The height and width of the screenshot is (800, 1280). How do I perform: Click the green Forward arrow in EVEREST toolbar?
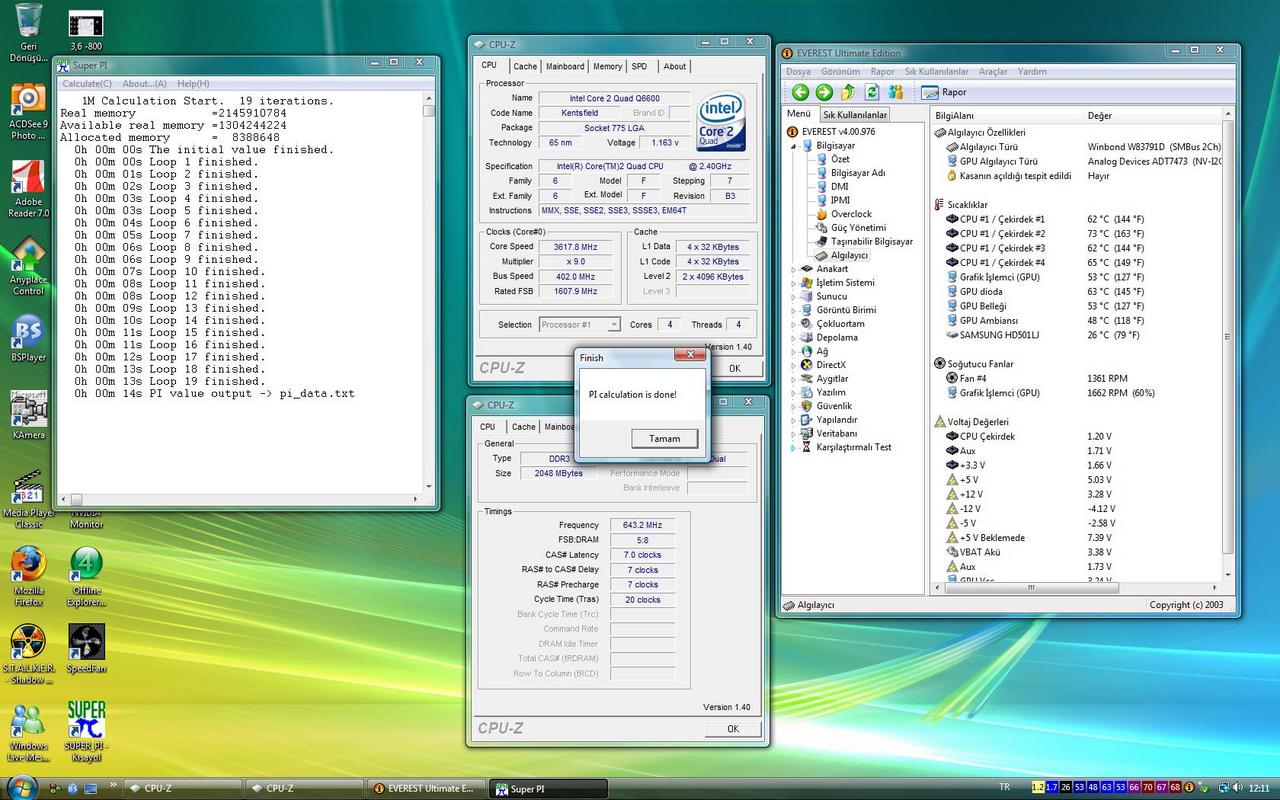[824, 92]
